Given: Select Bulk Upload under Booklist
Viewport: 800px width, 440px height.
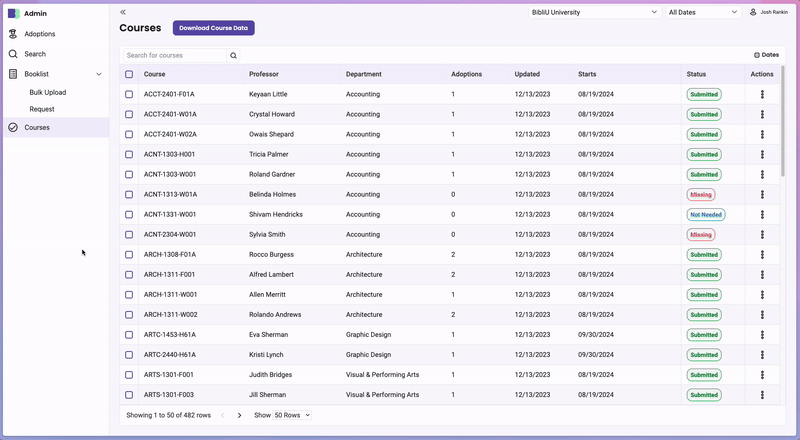Looking at the screenshot, I should tap(48, 92).
